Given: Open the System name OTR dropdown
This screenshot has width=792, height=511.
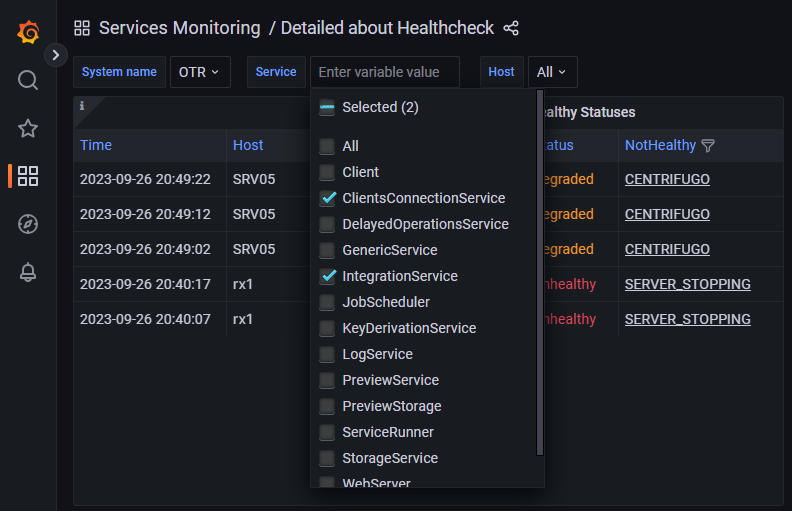Looking at the screenshot, I should 199,72.
